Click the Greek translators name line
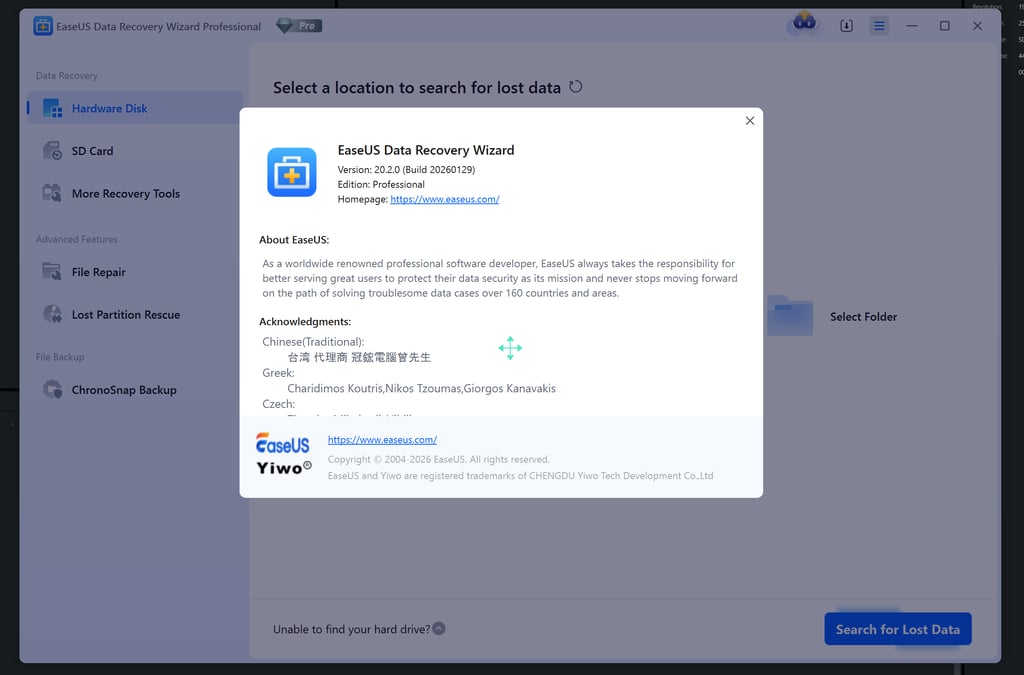This screenshot has width=1024, height=675. click(421, 388)
